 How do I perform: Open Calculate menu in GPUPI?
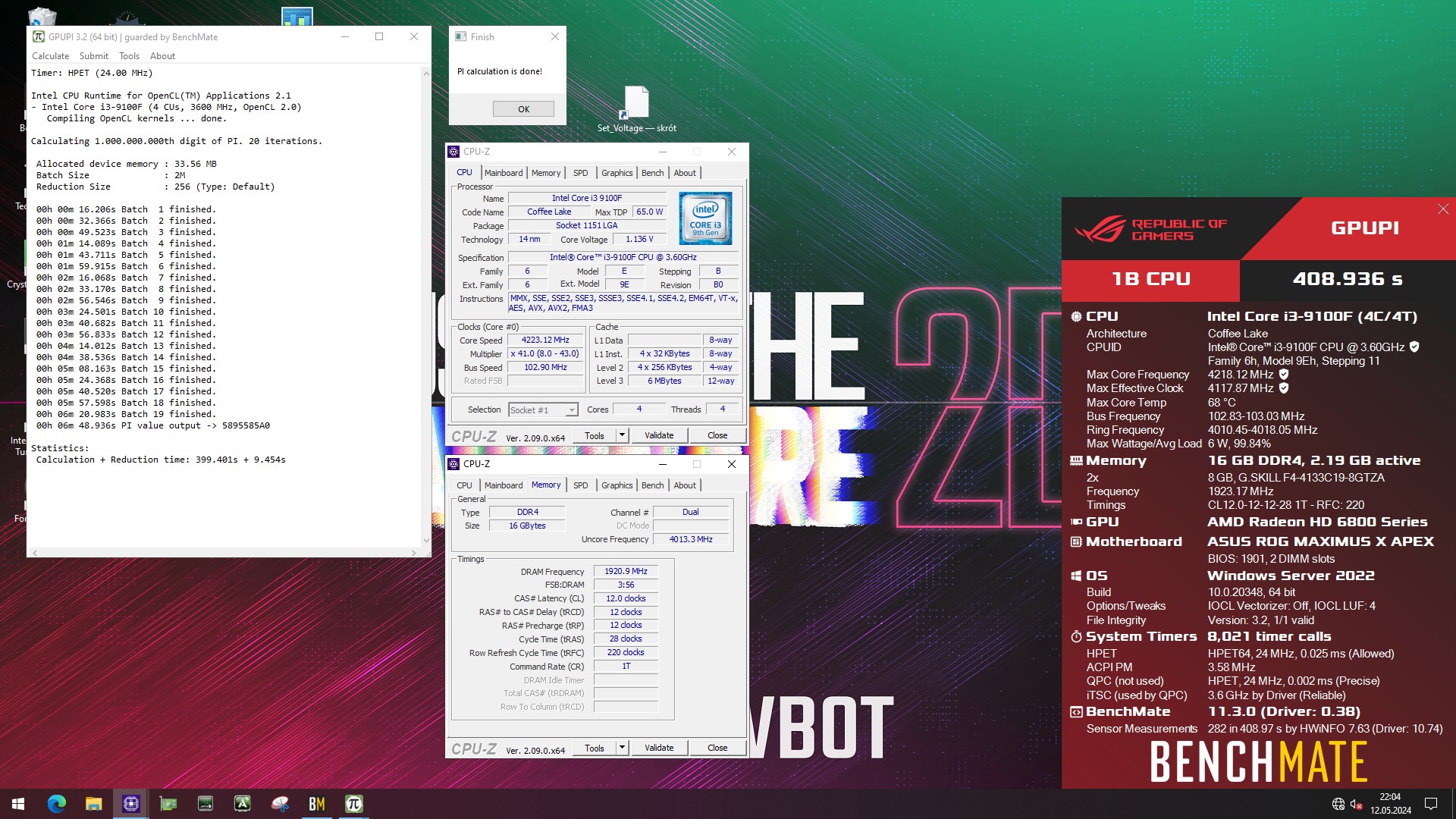[50, 56]
